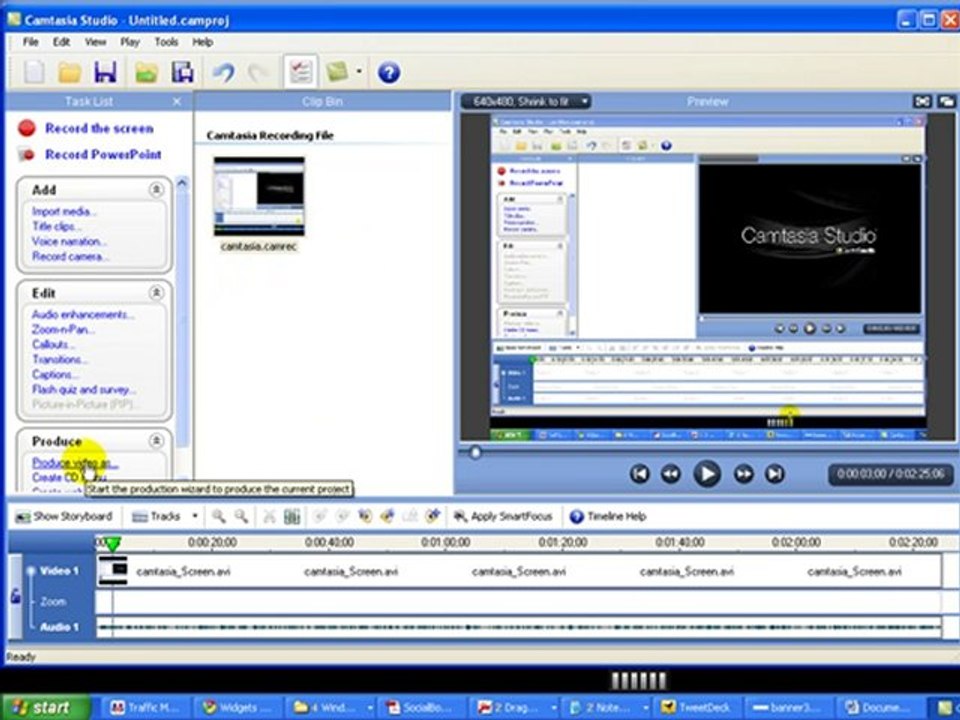This screenshot has height=720, width=960.
Task: Open the Record PowerPoint link
Action: (103, 154)
